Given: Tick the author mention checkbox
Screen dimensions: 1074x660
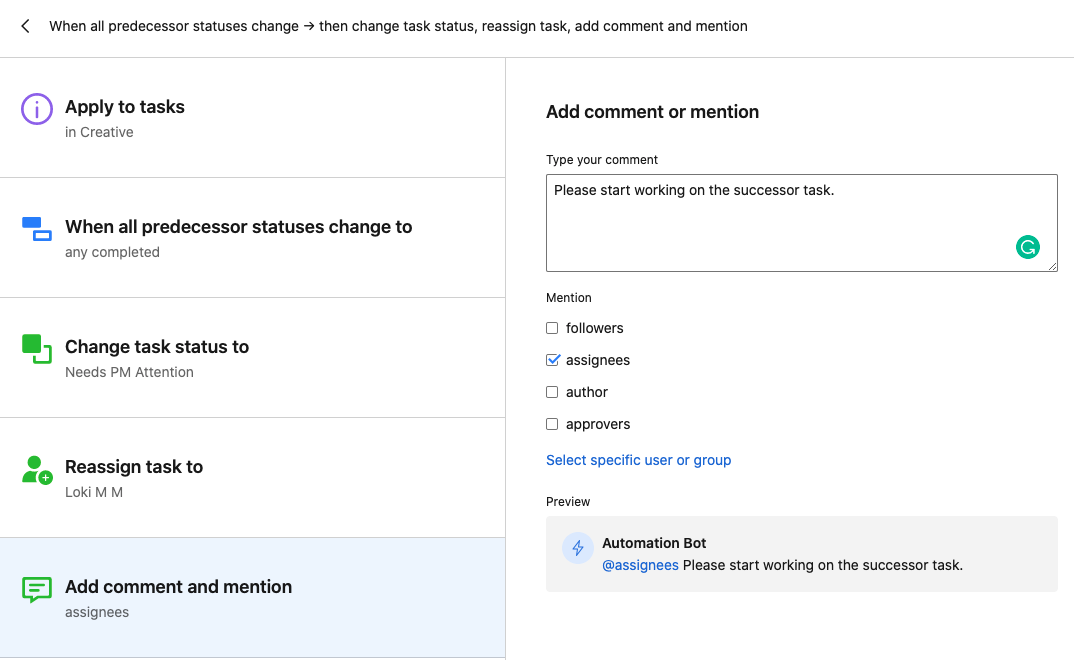Looking at the screenshot, I should pos(552,392).
